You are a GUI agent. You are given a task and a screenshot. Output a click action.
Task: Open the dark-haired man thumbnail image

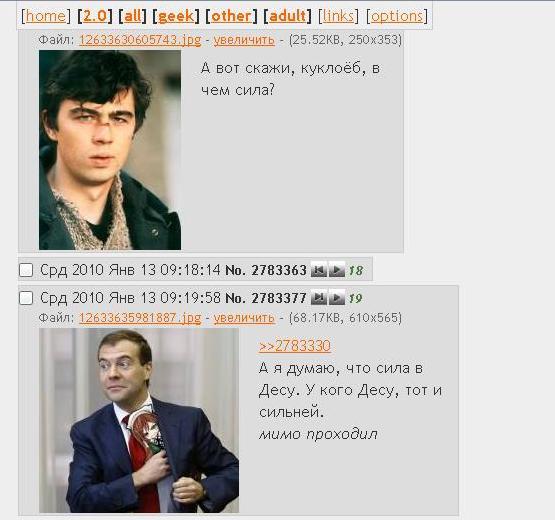point(110,150)
